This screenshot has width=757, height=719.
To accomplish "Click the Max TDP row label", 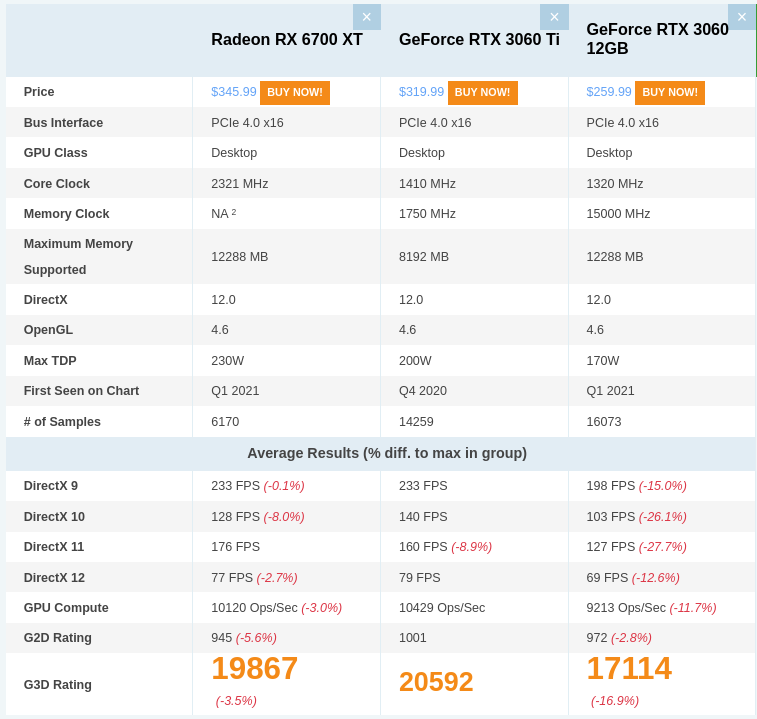I will click(x=50, y=361).
